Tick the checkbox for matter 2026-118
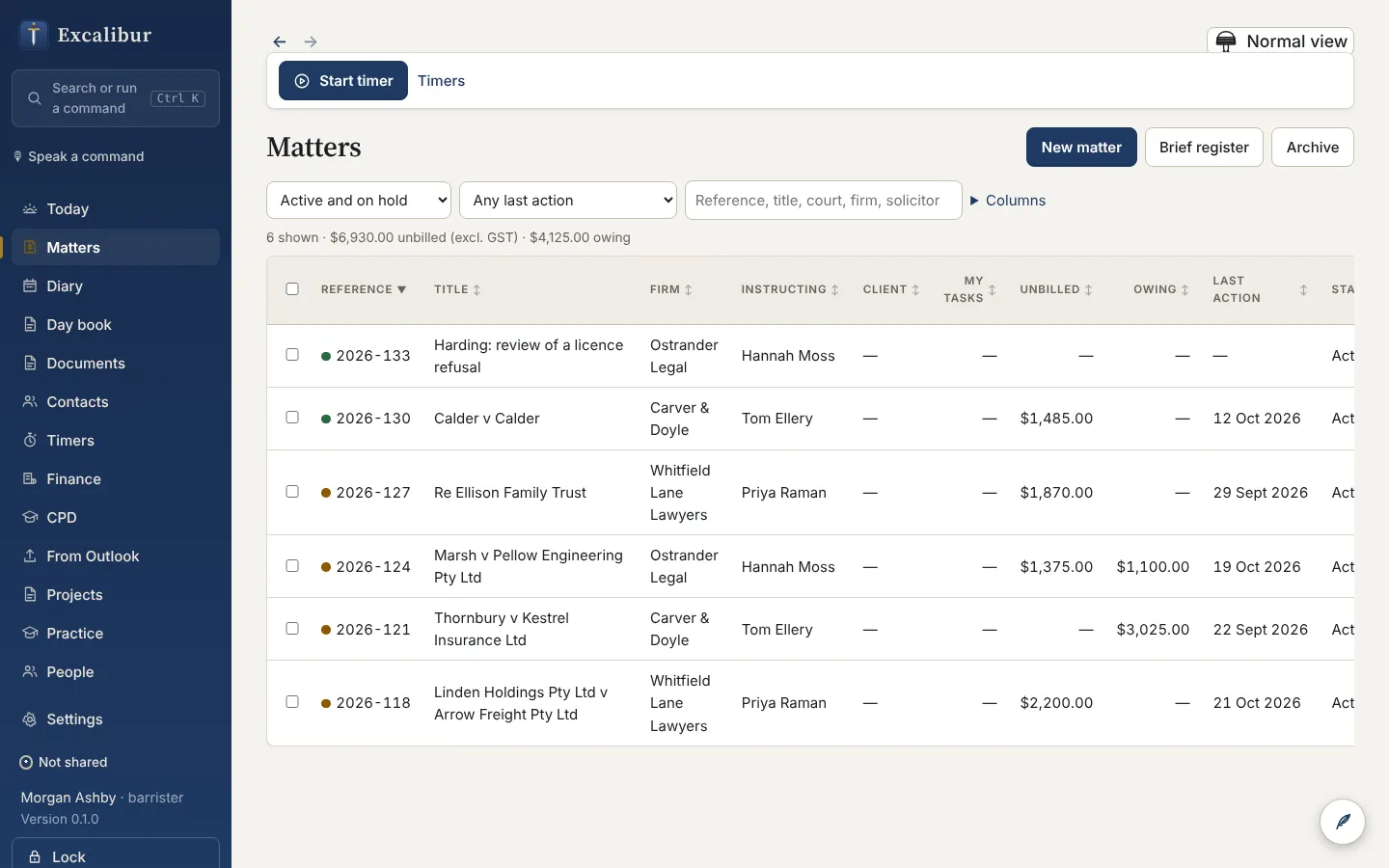This screenshot has width=1389, height=868. tap(292, 702)
